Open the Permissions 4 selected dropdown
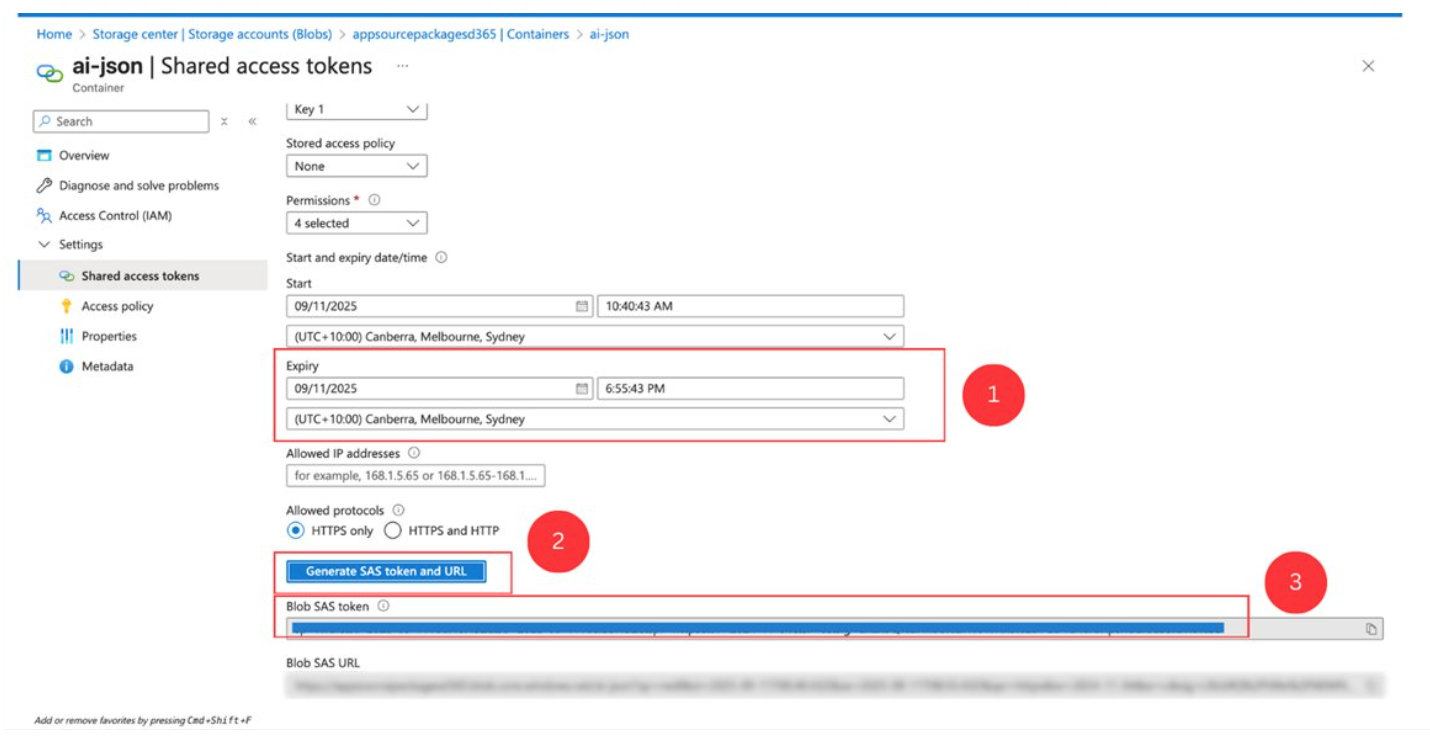 coord(356,223)
